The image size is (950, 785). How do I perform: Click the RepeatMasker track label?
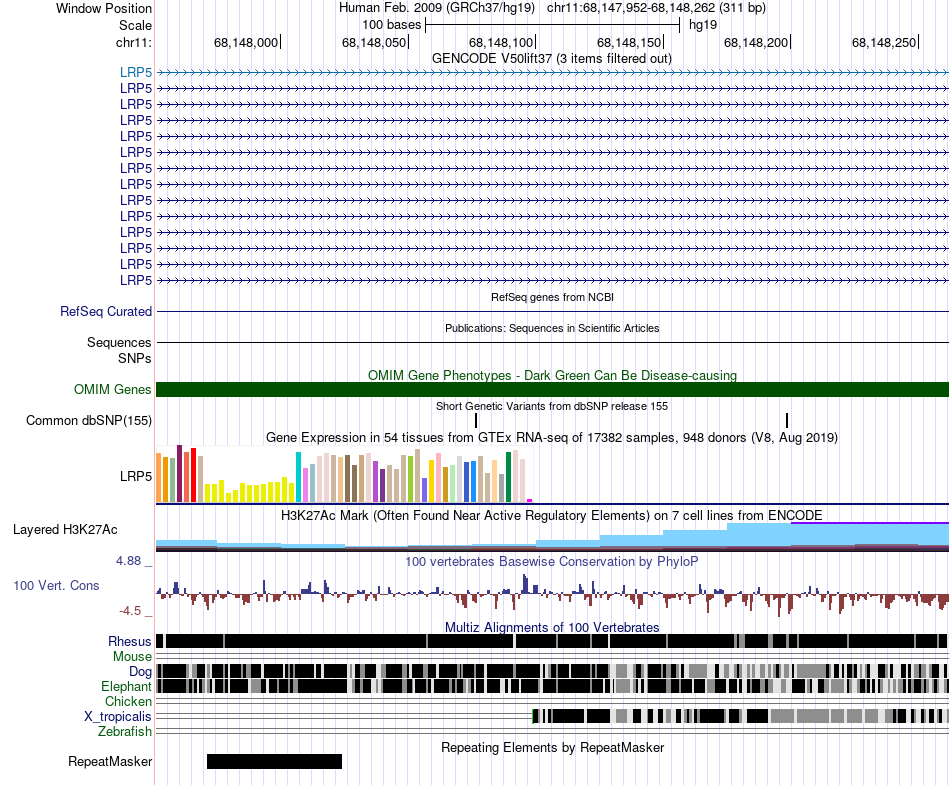(110, 761)
